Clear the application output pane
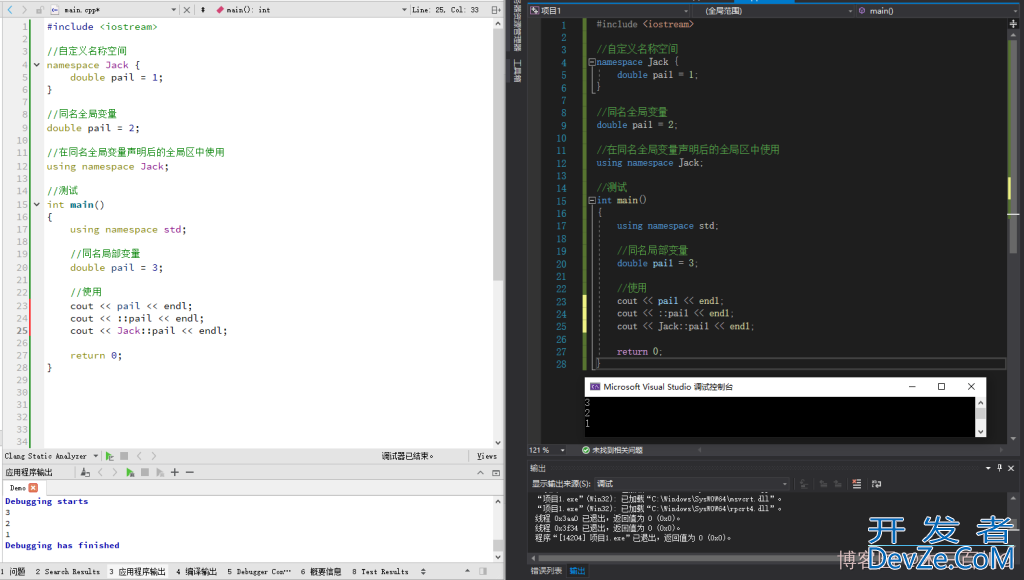This screenshot has width=1024, height=580. coord(85,472)
